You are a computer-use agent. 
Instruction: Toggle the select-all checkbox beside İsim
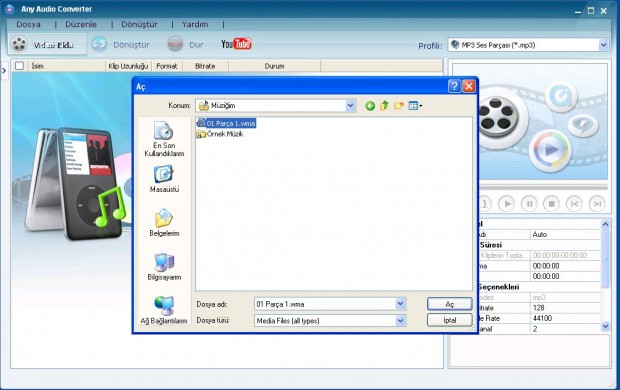click(x=19, y=66)
